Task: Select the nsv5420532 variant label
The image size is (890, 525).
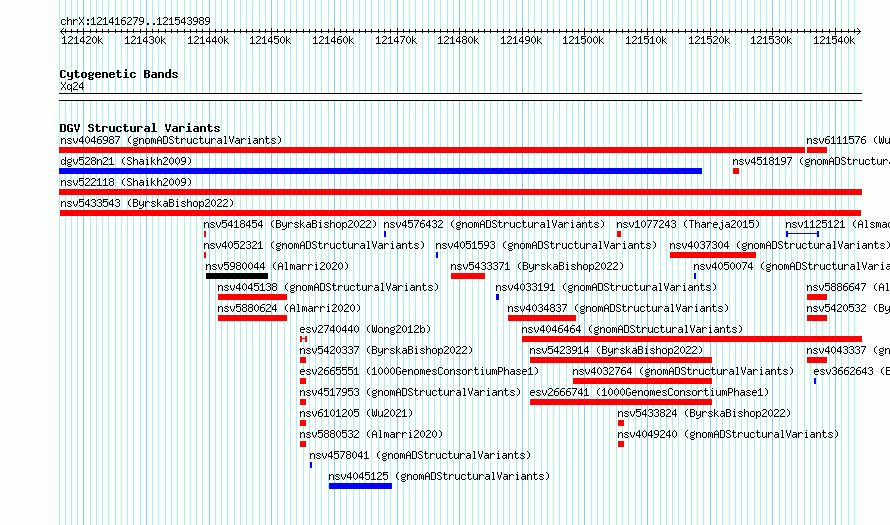Action: 847,308
